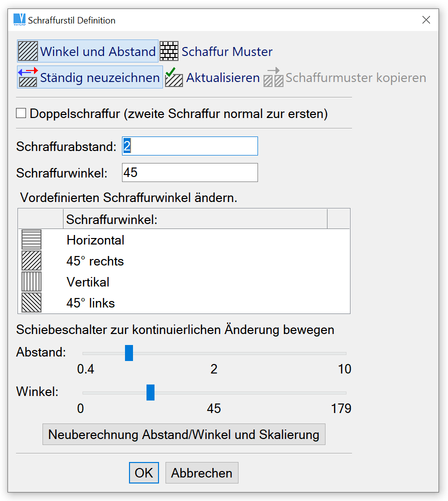Focus the Schraffurwinkel input field
The height and width of the screenshot is (501, 448).
click(190, 172)
